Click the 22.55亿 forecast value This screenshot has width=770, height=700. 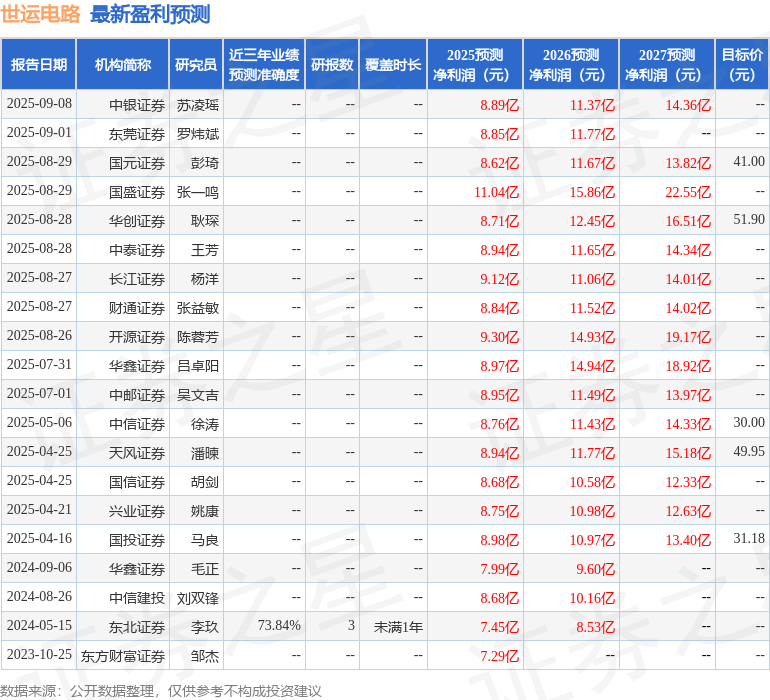688,192
